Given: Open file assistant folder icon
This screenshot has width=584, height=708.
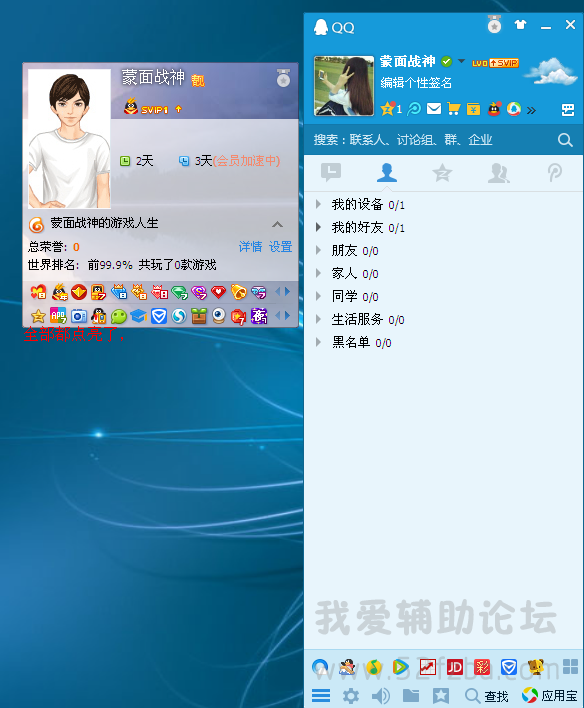Looking at the screenshot, I should click(411, 696).
